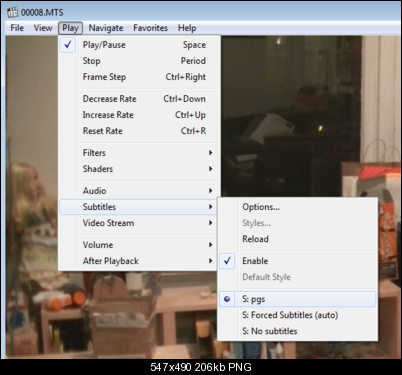402x375 pixels.
Task: Click Frame Step menu entry
Action: (140, 77)
